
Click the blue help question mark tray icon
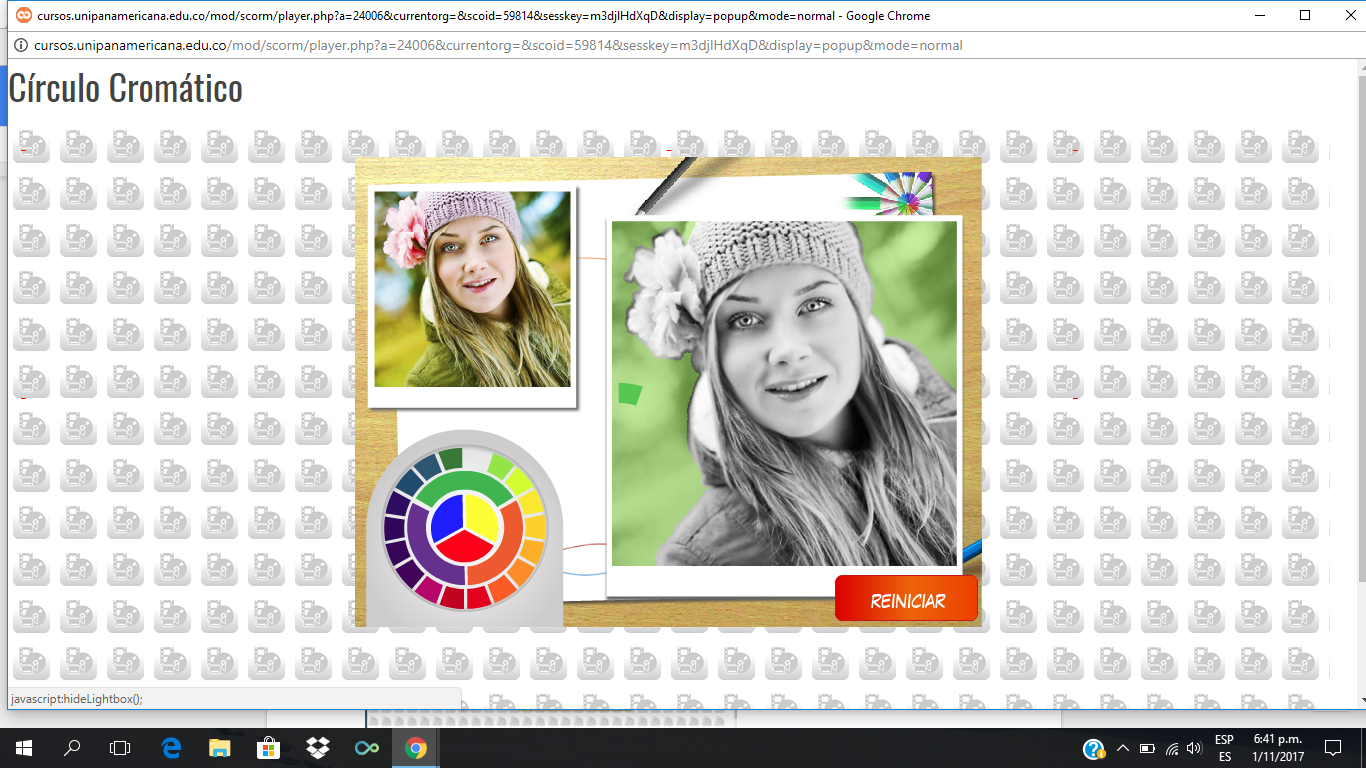[x=1094, y=749]
